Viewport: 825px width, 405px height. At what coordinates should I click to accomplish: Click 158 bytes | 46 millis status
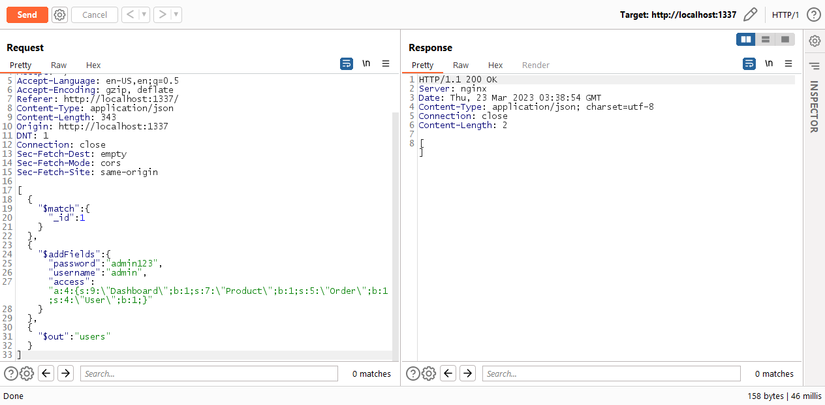[x=784, y=396]
